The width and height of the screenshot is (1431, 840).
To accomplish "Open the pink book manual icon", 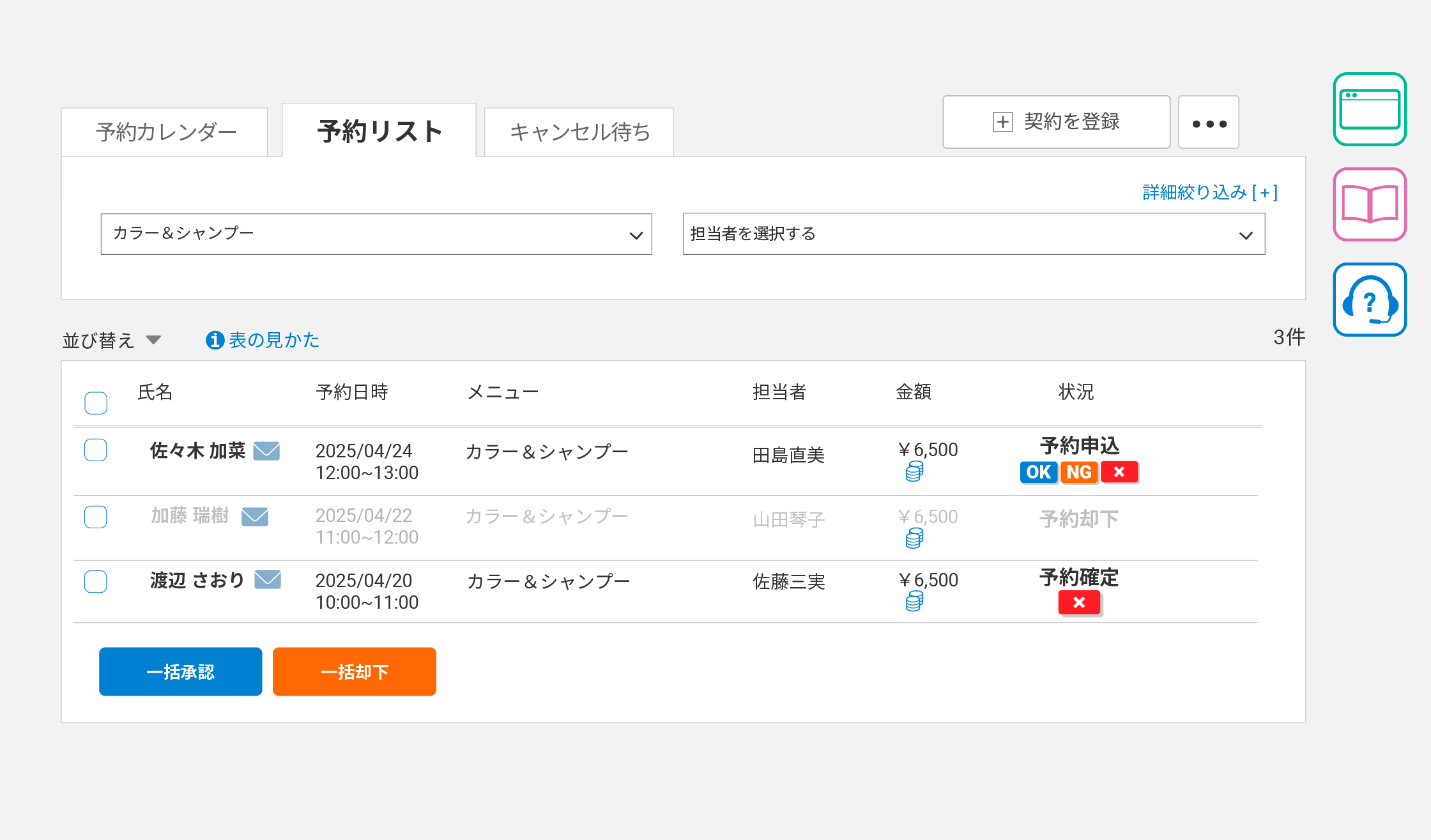I will coord(1370,204).
